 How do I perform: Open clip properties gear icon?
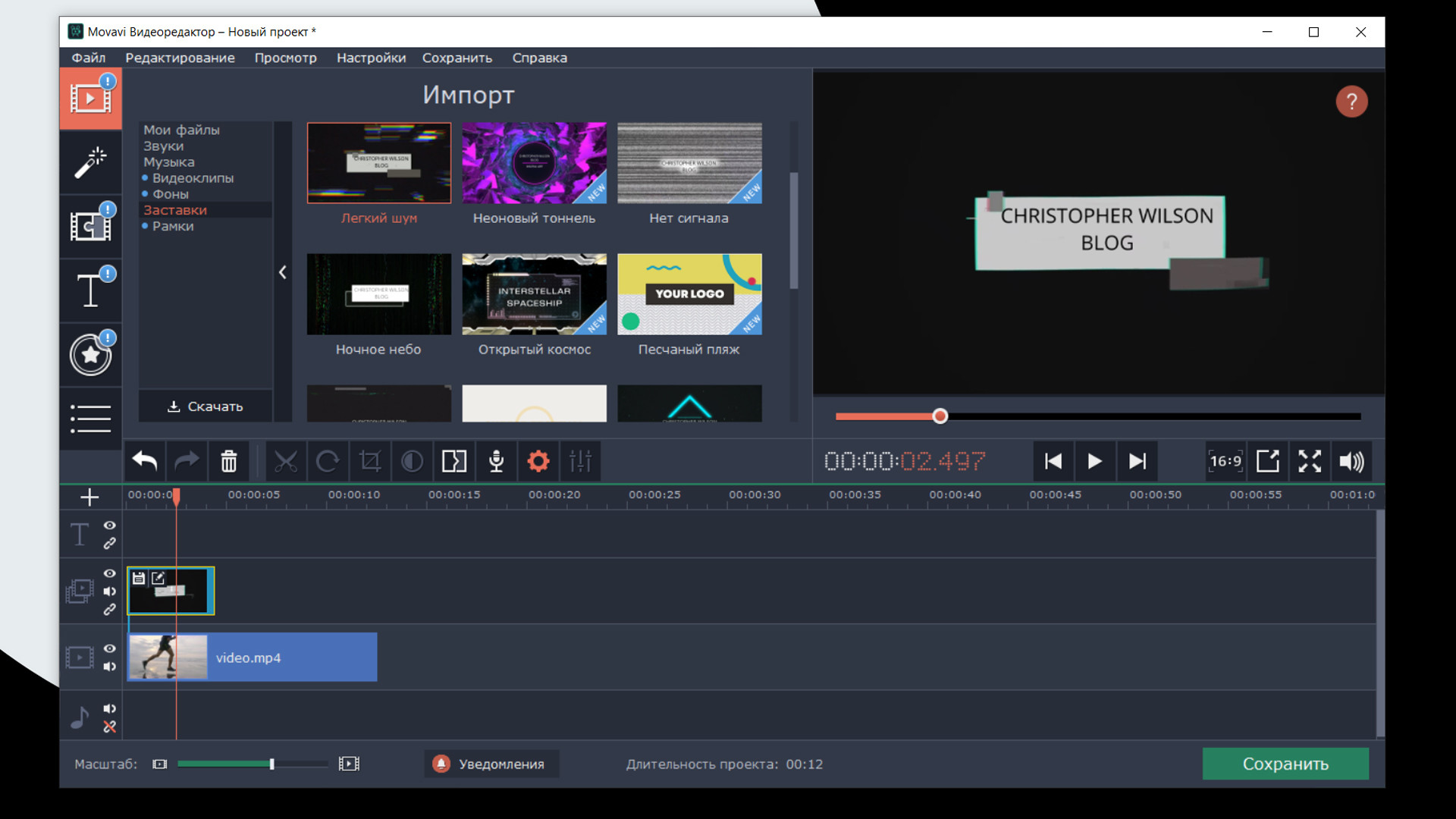coord(538,461)
